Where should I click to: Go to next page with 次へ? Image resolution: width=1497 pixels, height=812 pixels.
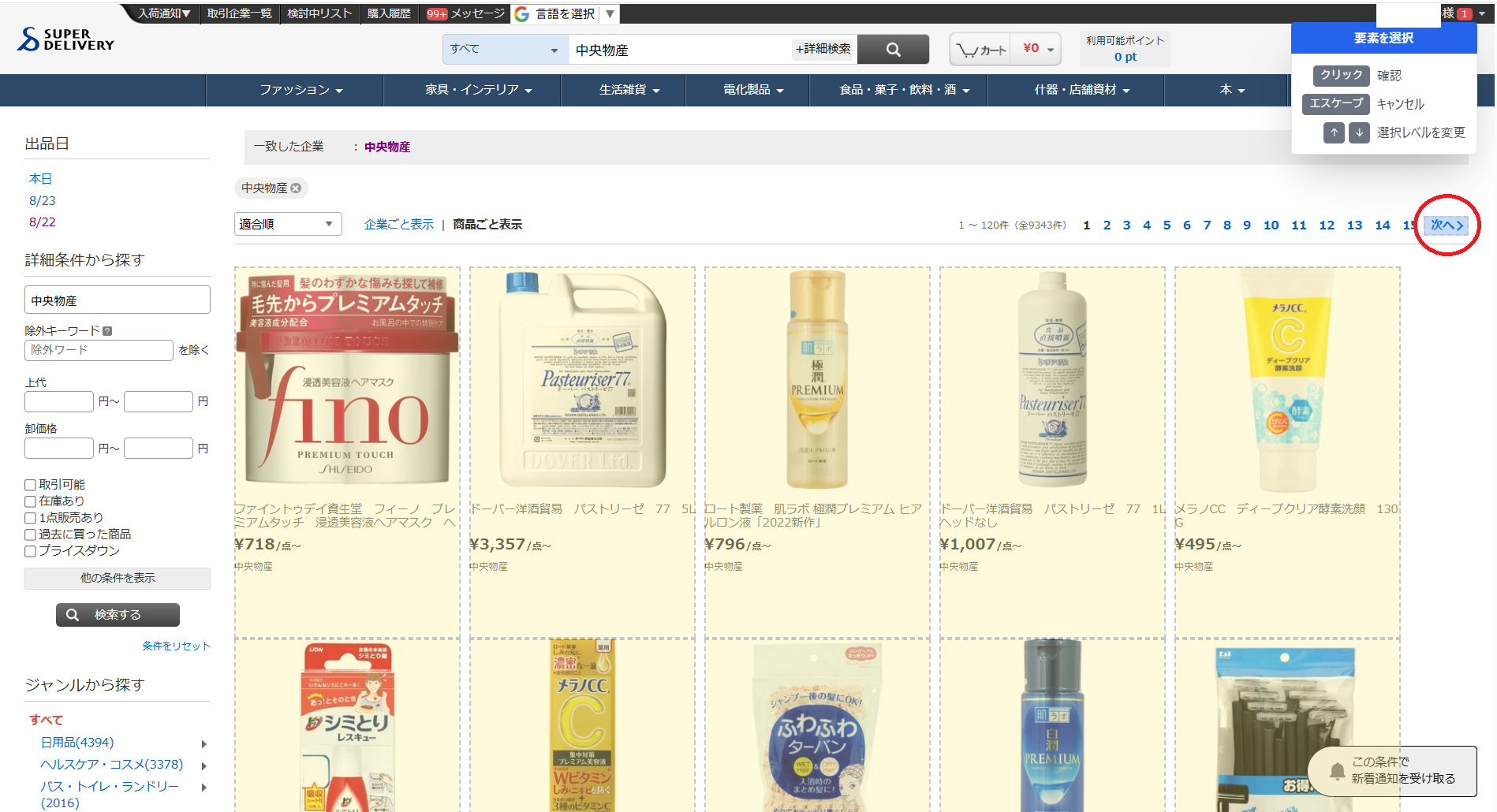click(1447, 225)
